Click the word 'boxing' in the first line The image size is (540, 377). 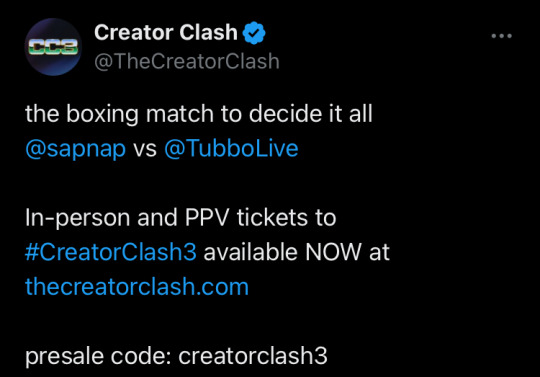click(102, 115)
